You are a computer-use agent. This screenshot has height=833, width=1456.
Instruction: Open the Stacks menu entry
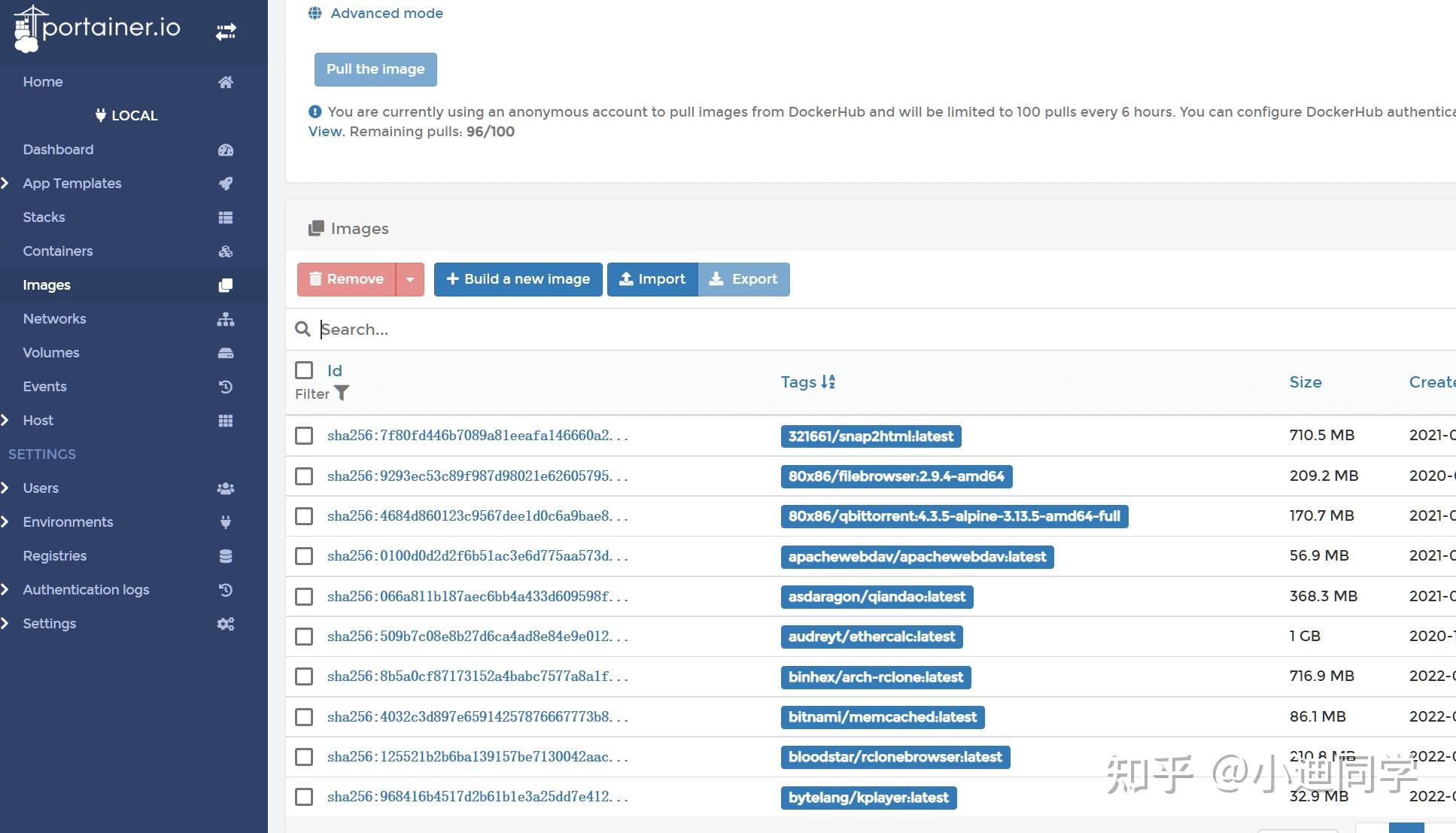[43, 217]
